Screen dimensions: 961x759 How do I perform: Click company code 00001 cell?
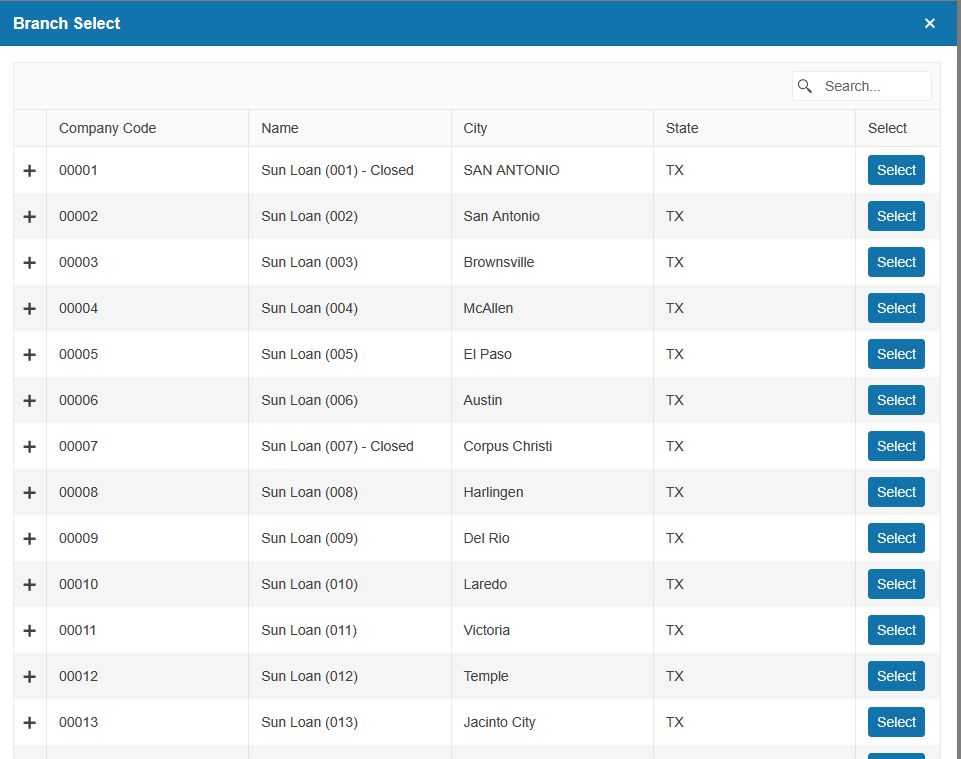[148, 170]
